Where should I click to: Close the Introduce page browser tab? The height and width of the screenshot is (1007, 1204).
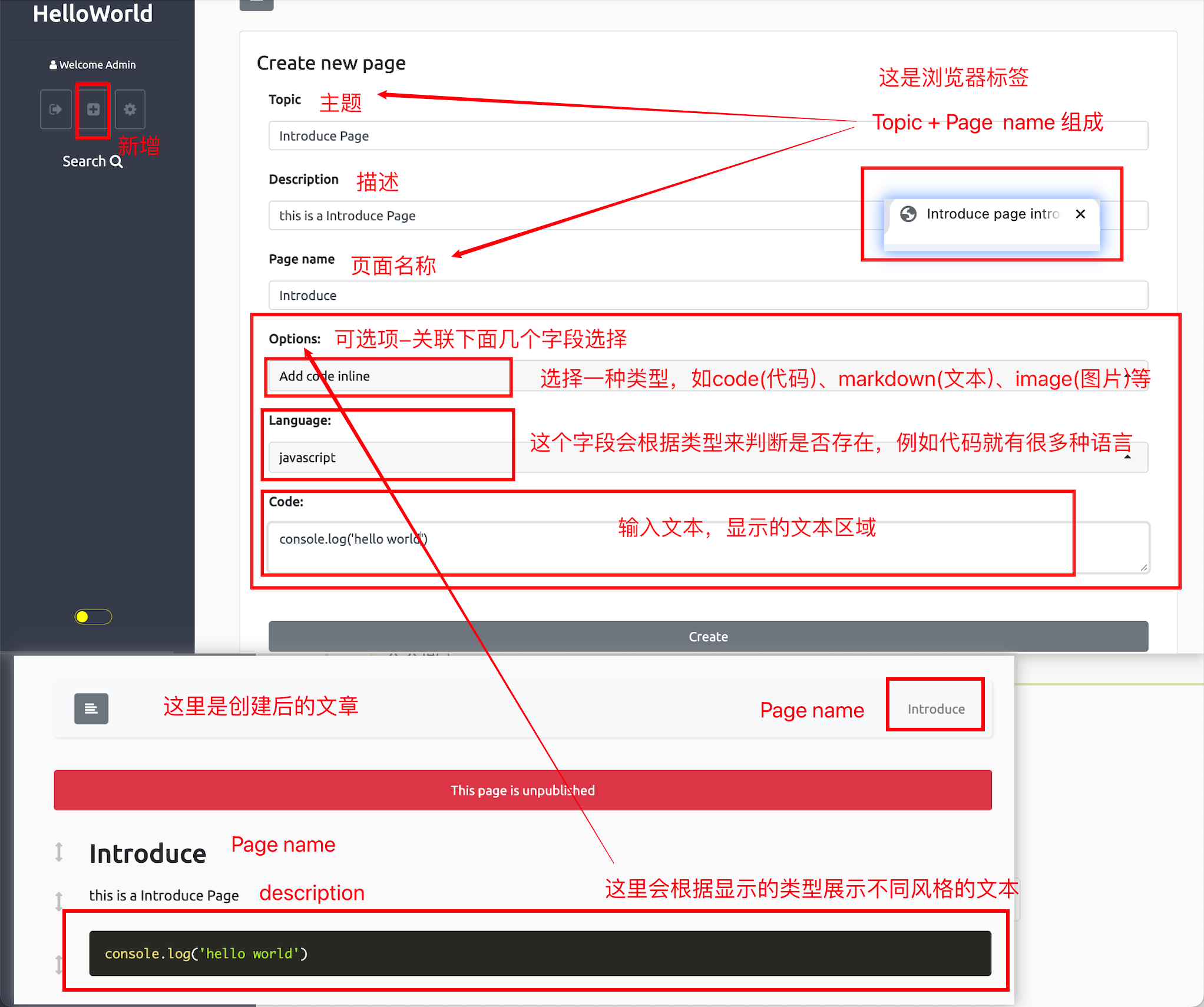point(1080,214)
